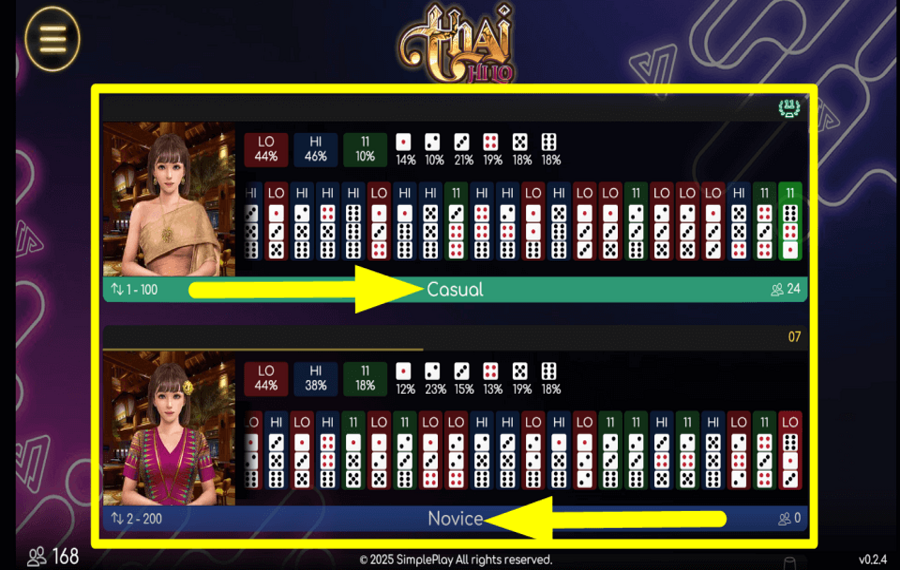Click the SimplePlay copyright text
Viewport: 900px width, 570px height.
tap(456, 560)
